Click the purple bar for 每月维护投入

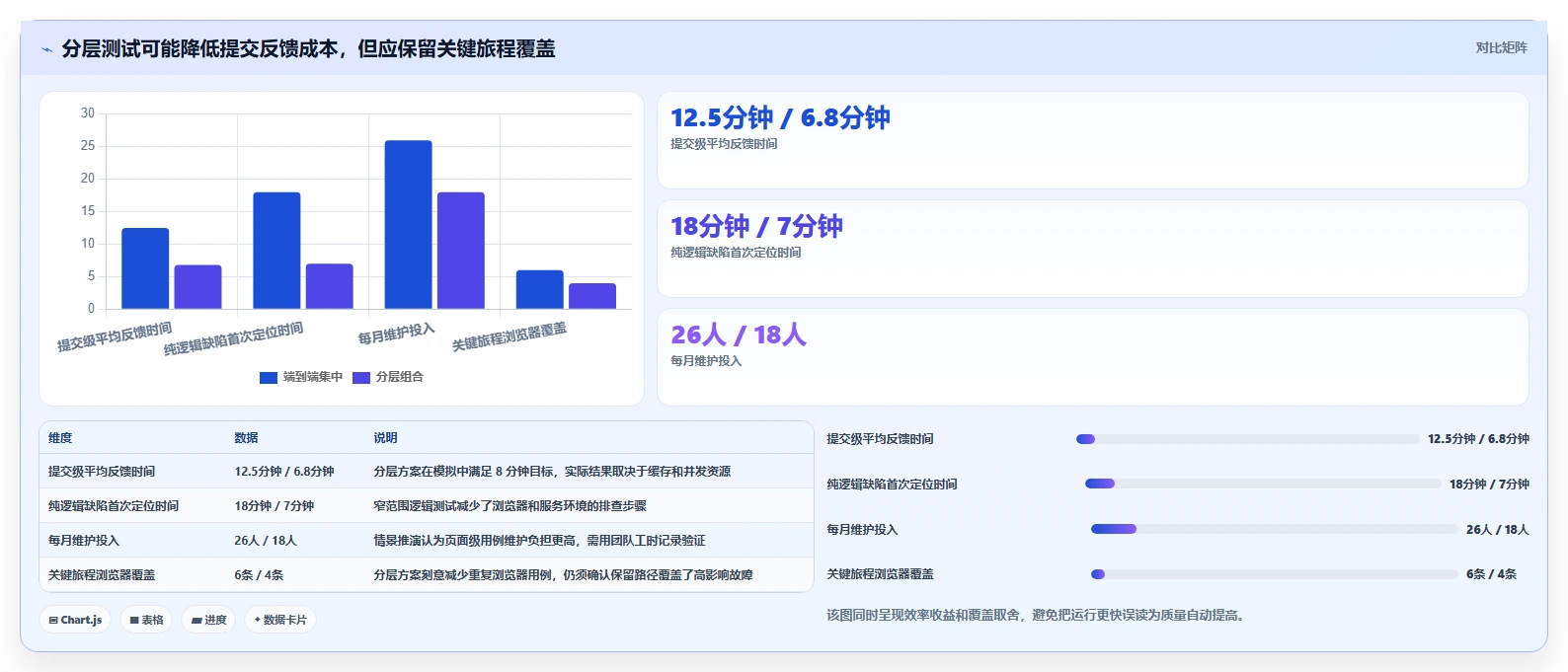461,251
